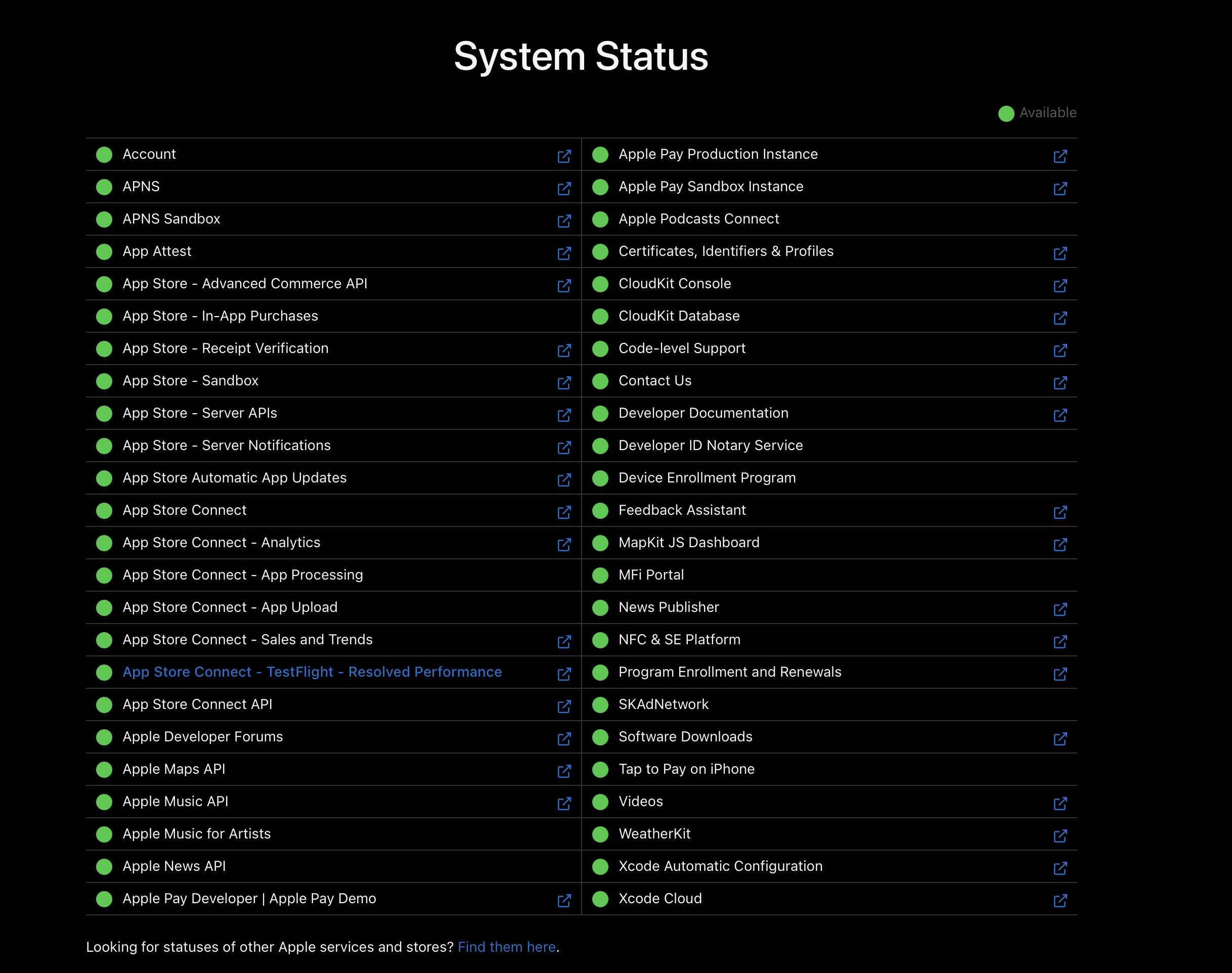Click Apple Music API external link icon
1232x973 pixels.
pos(564,804)
